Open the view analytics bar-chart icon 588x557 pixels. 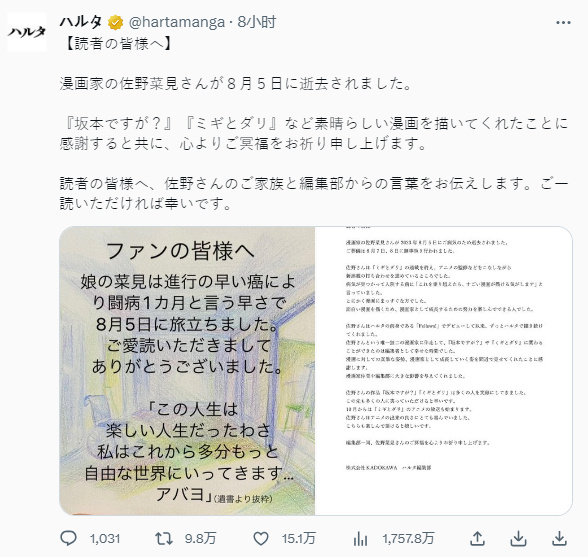360,539
